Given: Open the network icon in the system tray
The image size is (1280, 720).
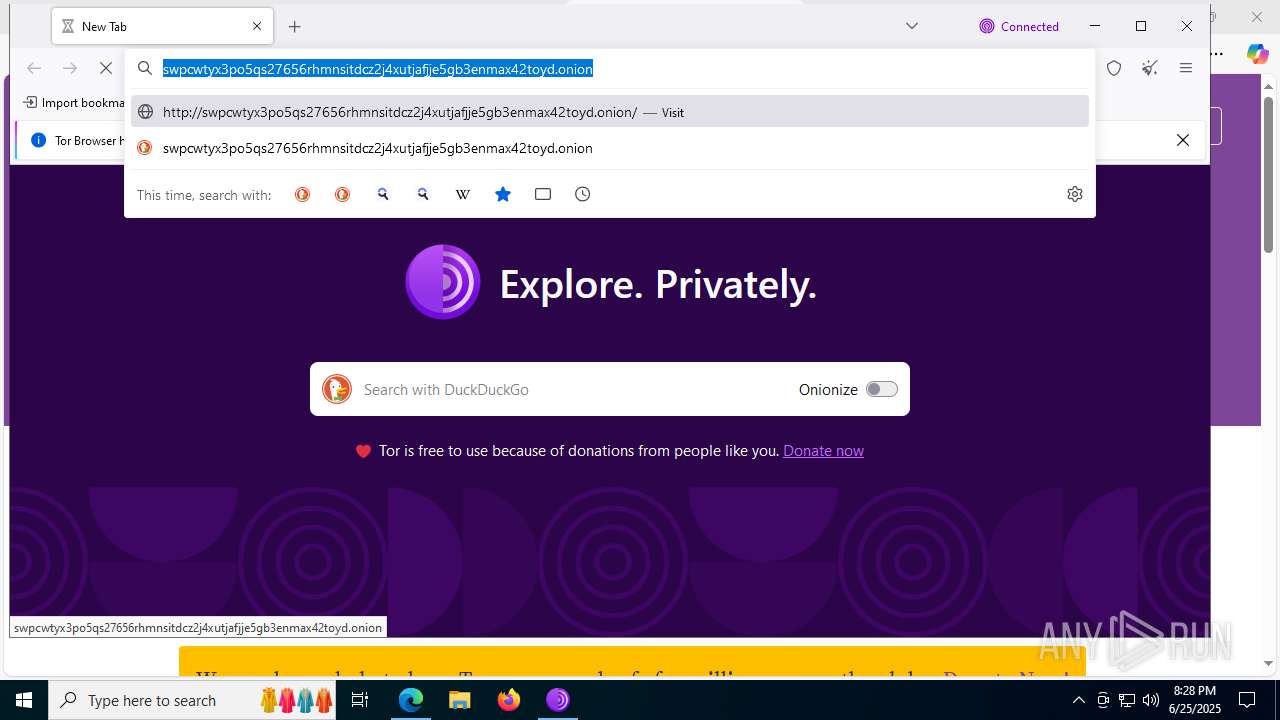Looking at the screenshot, I should pos(1127,700).
